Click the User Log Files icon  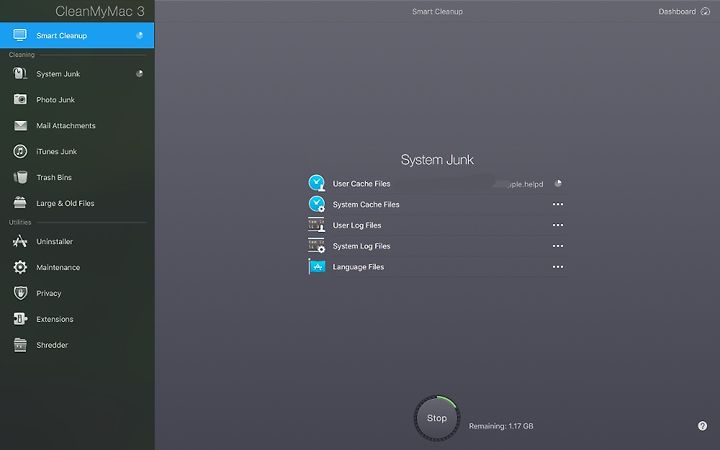(x=316, y=225)
